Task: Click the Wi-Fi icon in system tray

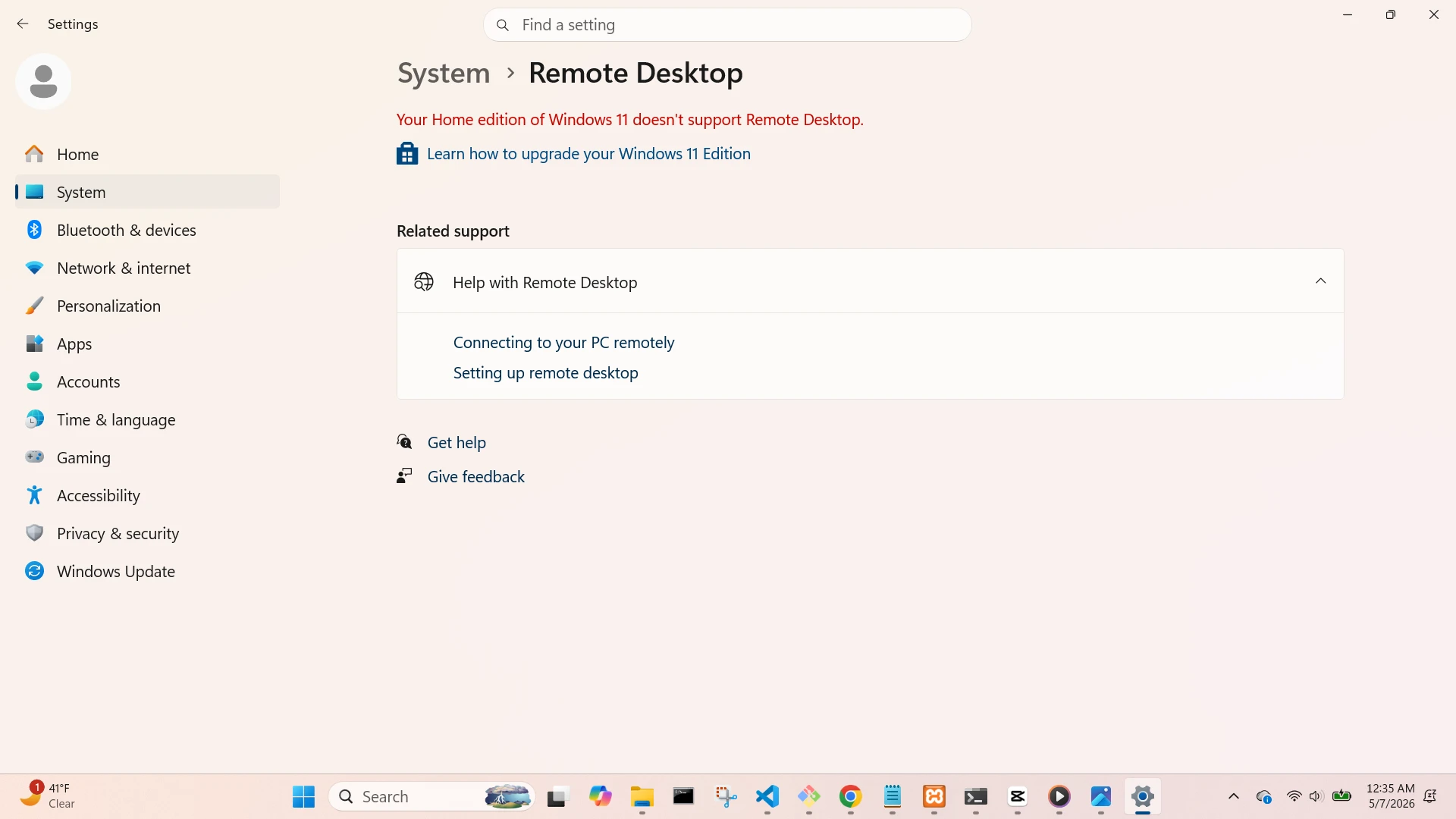Action: coord(1294,796)
